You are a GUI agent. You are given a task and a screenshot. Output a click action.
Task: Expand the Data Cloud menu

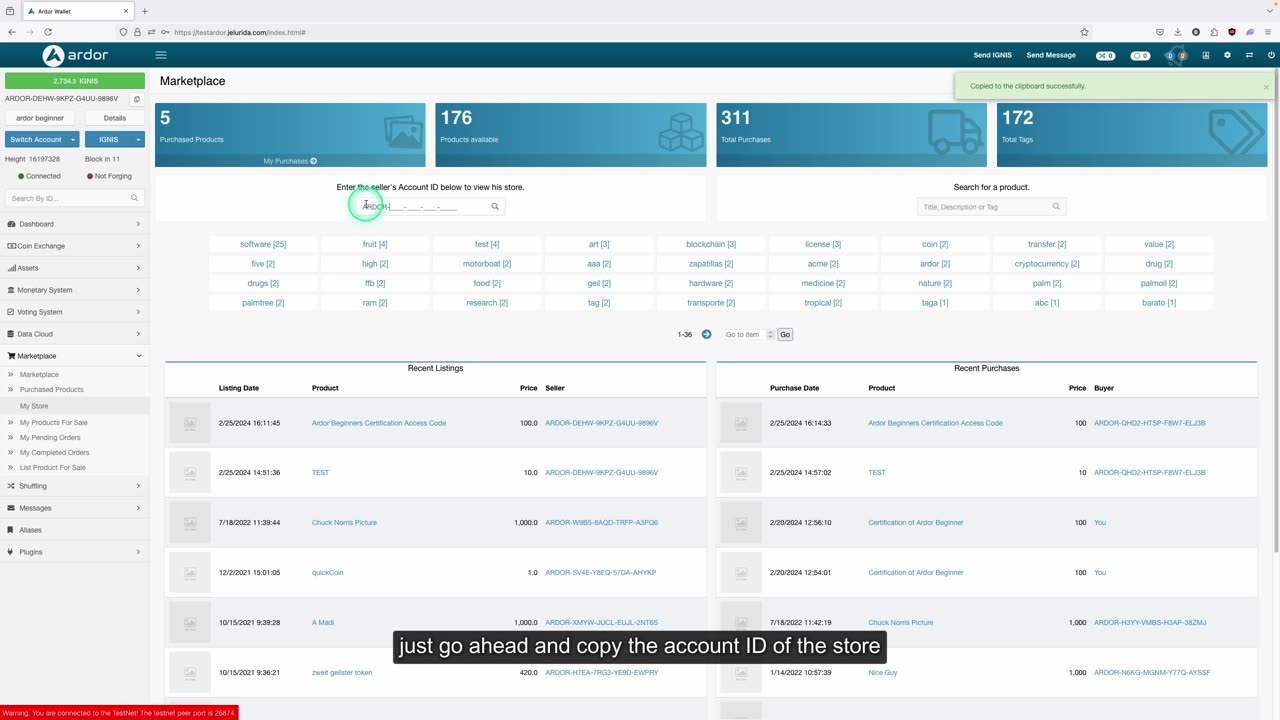tap(75, 334)
